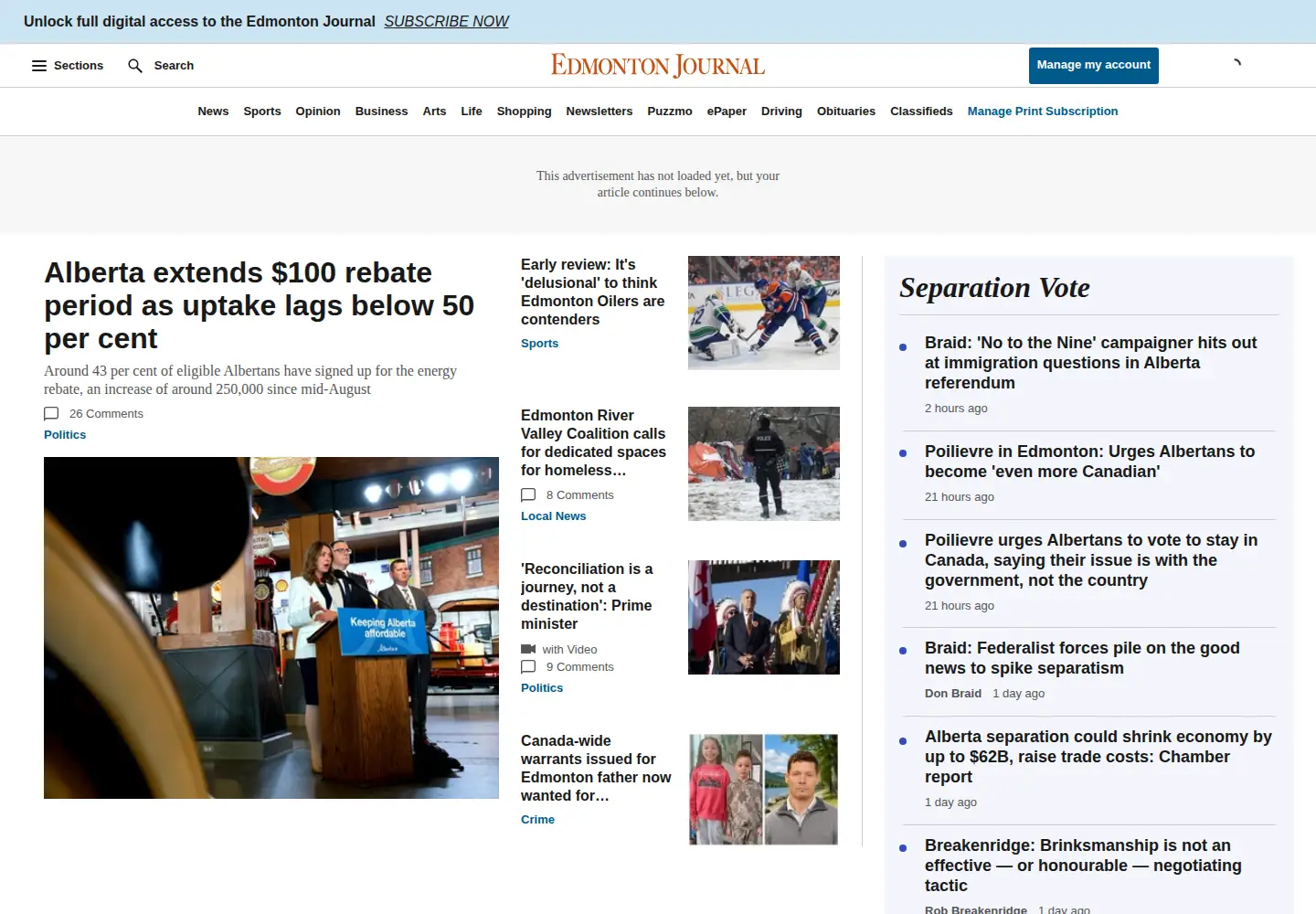This screenshot has height=914, width=1316.
Task: Open the News menu item
Action: point(213,112)
